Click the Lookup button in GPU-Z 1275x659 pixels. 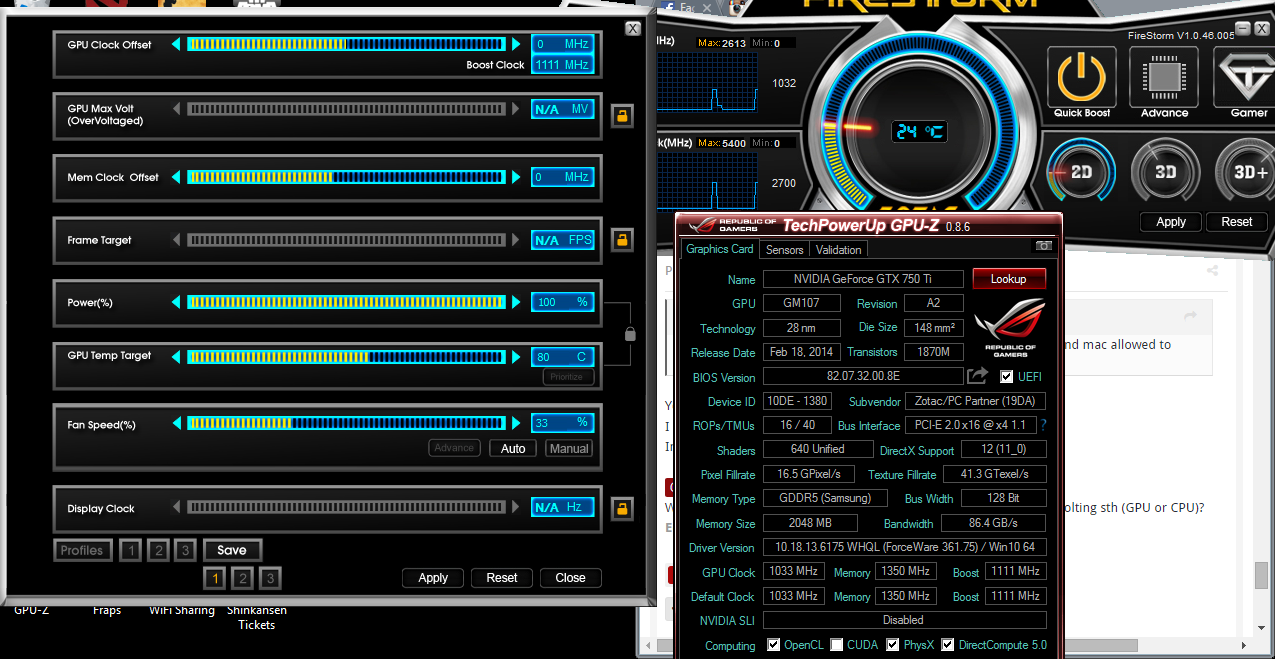[x=1008, y=279]
